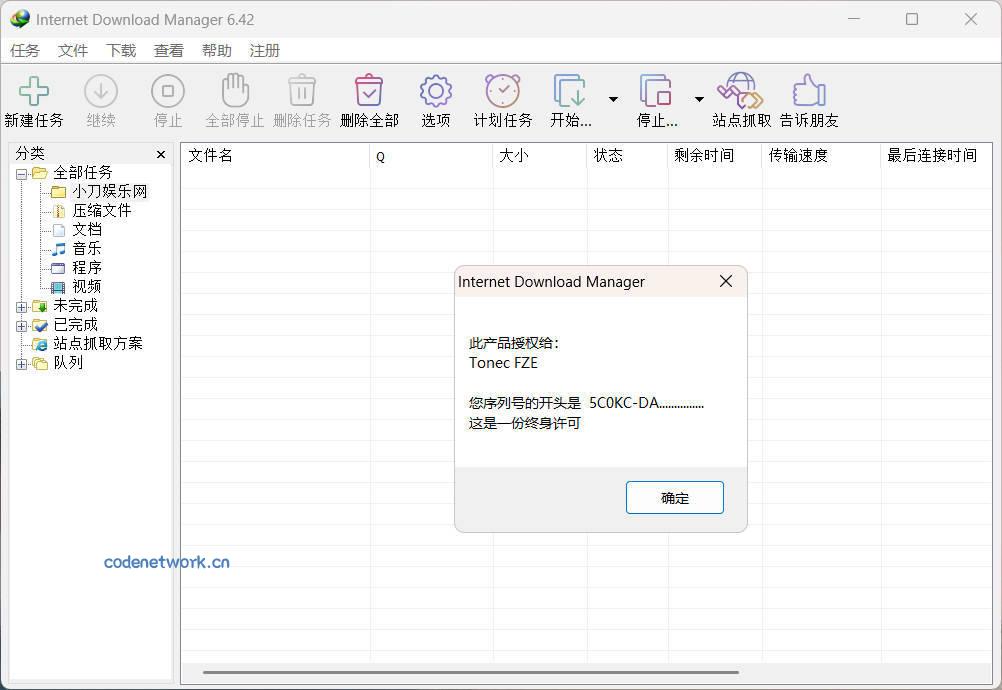The height and width of the screenshot is (690, 1002).
Task: Expand the 未完成 tree node
Action: (21, 307)
